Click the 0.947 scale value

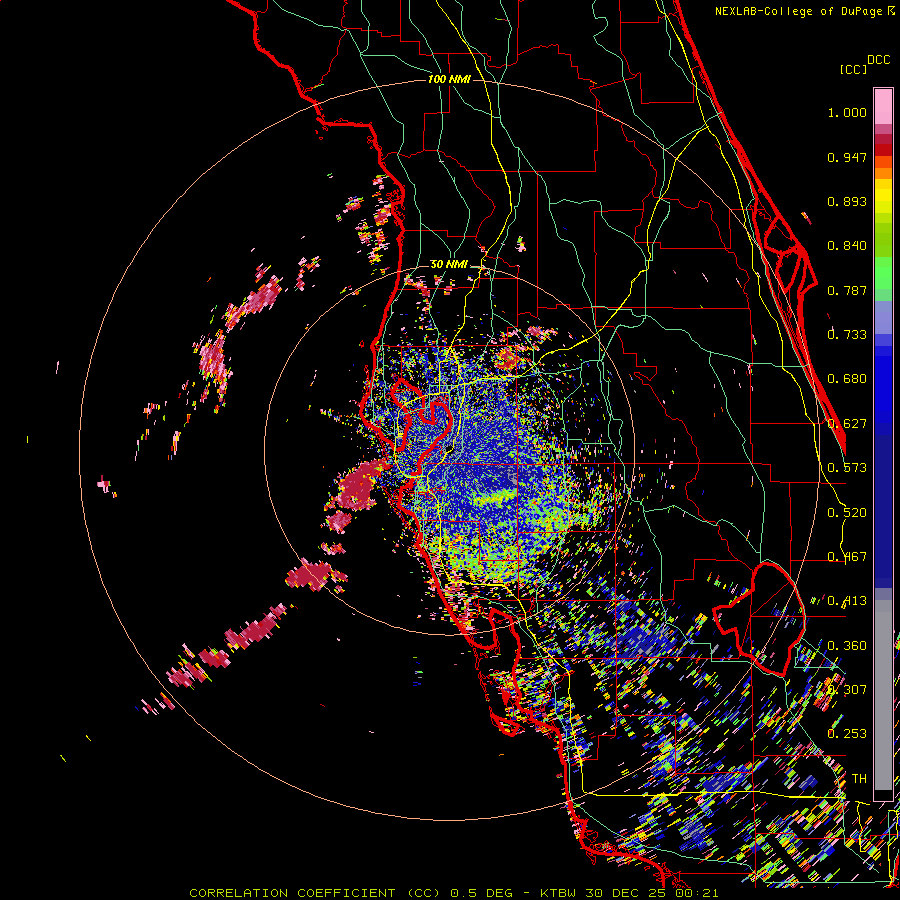click(847, 157)
